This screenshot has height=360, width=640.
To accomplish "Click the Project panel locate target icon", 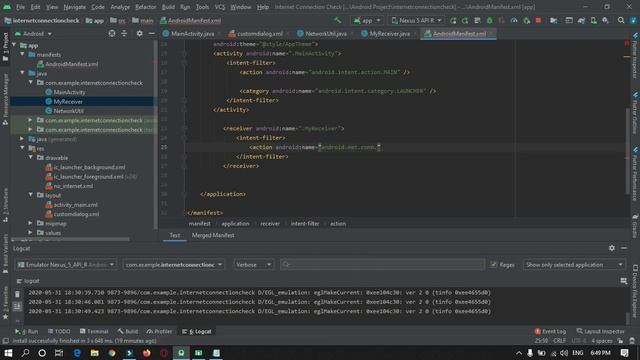I will coord(112,33).
